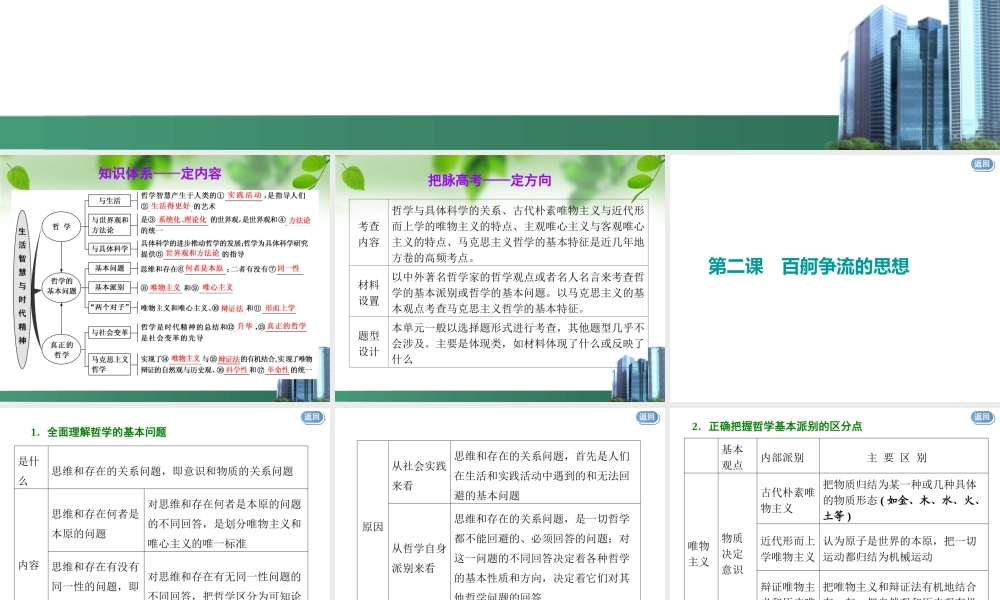The height and width of the screenshot is (600, 1000).
Task: Click the 哲学的基本问题 oval node
Action: point(61,286)
